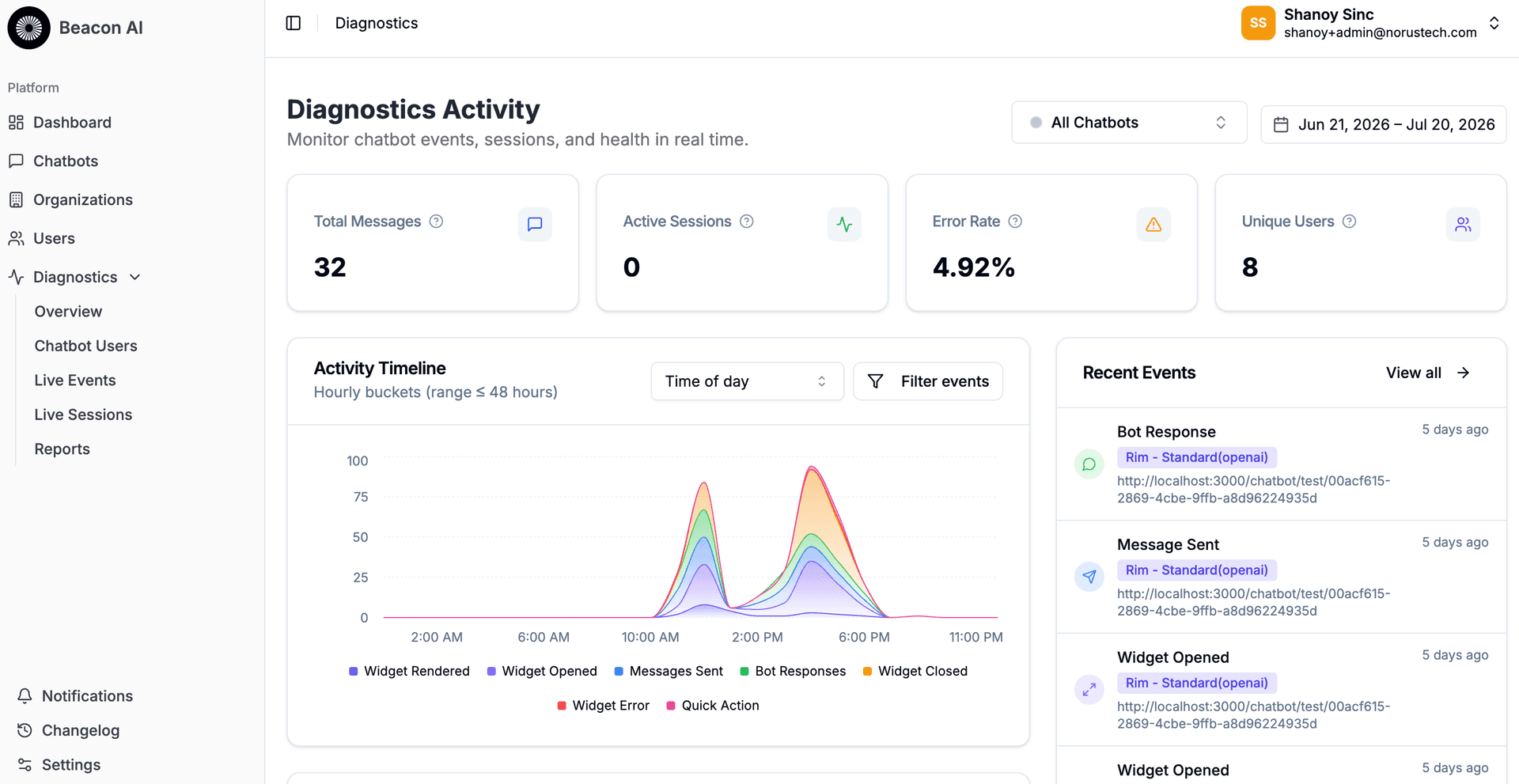The image size is (1519, 784).
Task: Click Rim - Standard(openai) tag under Bot Response
Action: coord(1197,457)
